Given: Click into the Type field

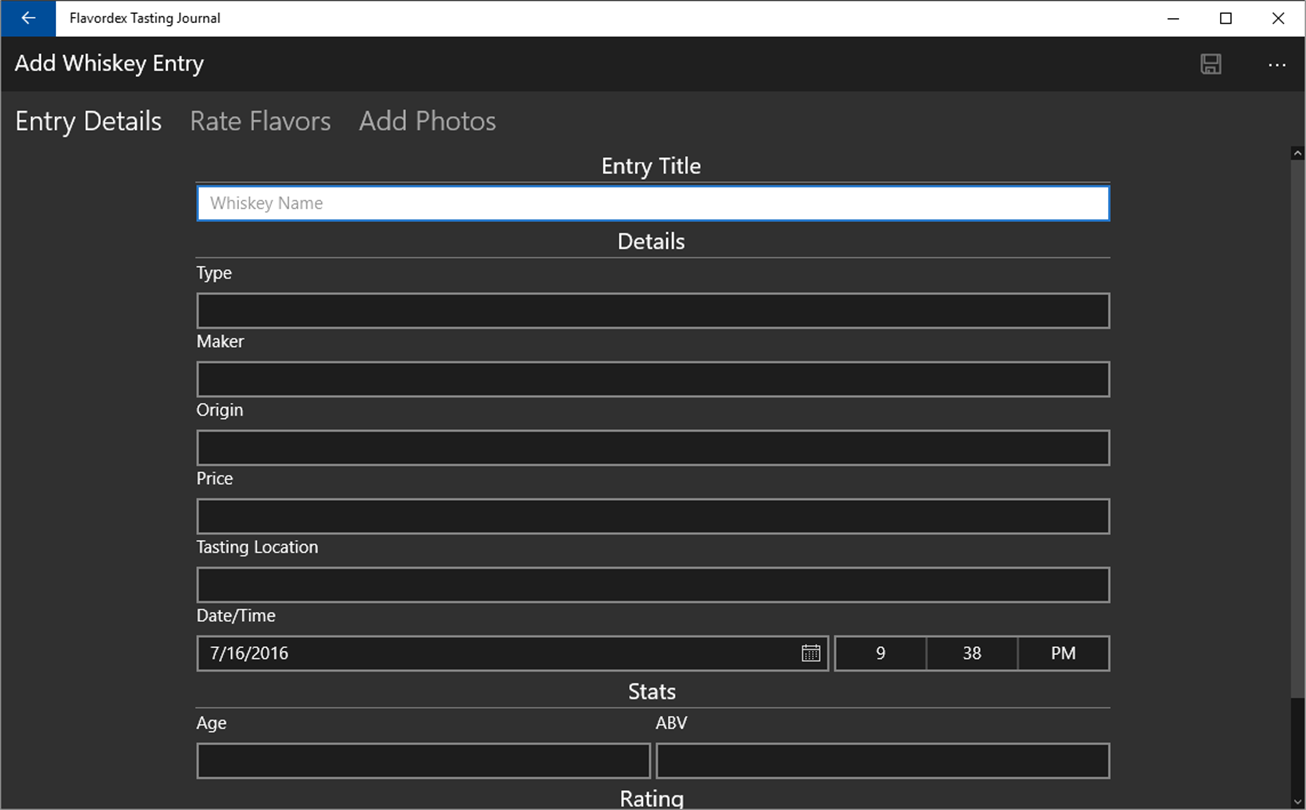Looking at the screenshot, I should pyautogui.click(x=653, y=311).
